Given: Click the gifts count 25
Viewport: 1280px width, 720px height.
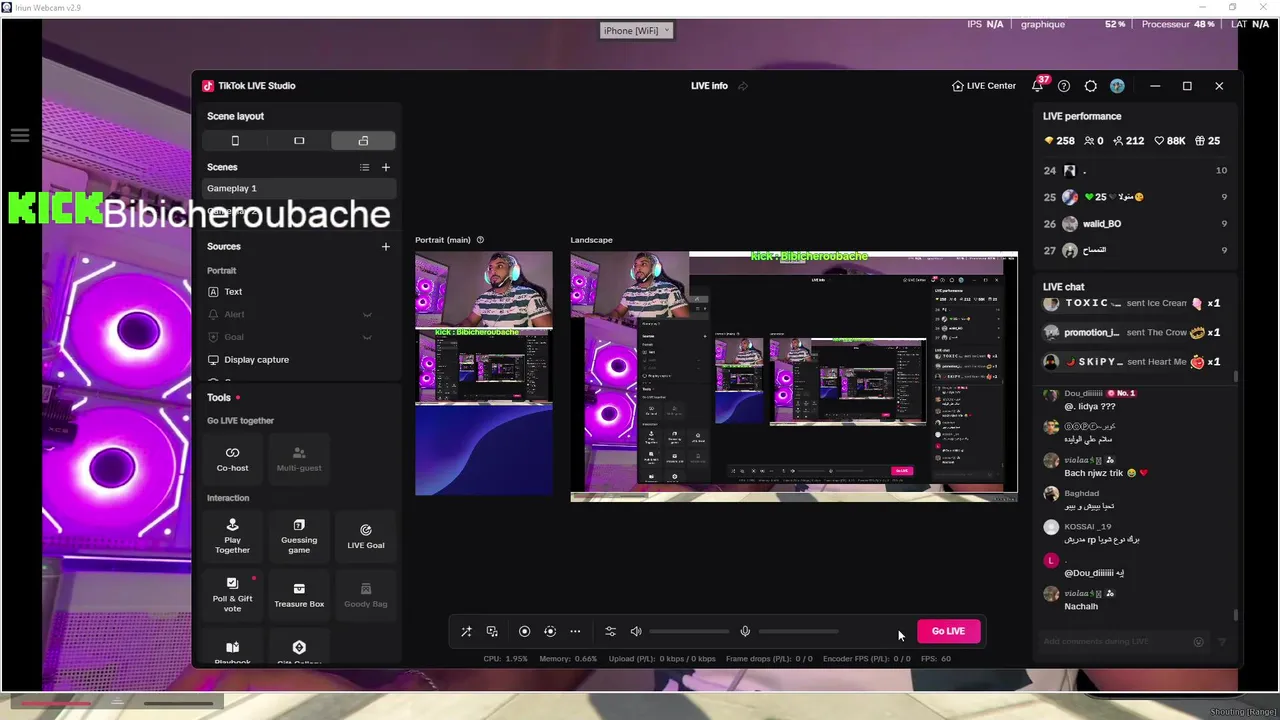Looking at the screenshot, I should point(1207,141).
